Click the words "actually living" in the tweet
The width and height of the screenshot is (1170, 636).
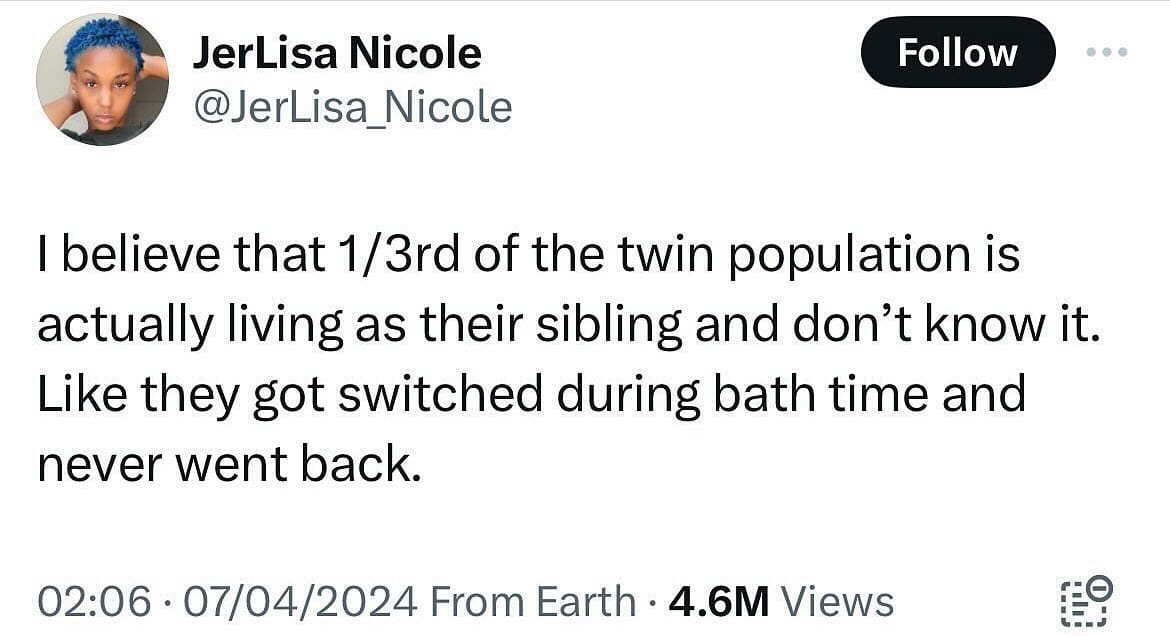click(172, 325)
